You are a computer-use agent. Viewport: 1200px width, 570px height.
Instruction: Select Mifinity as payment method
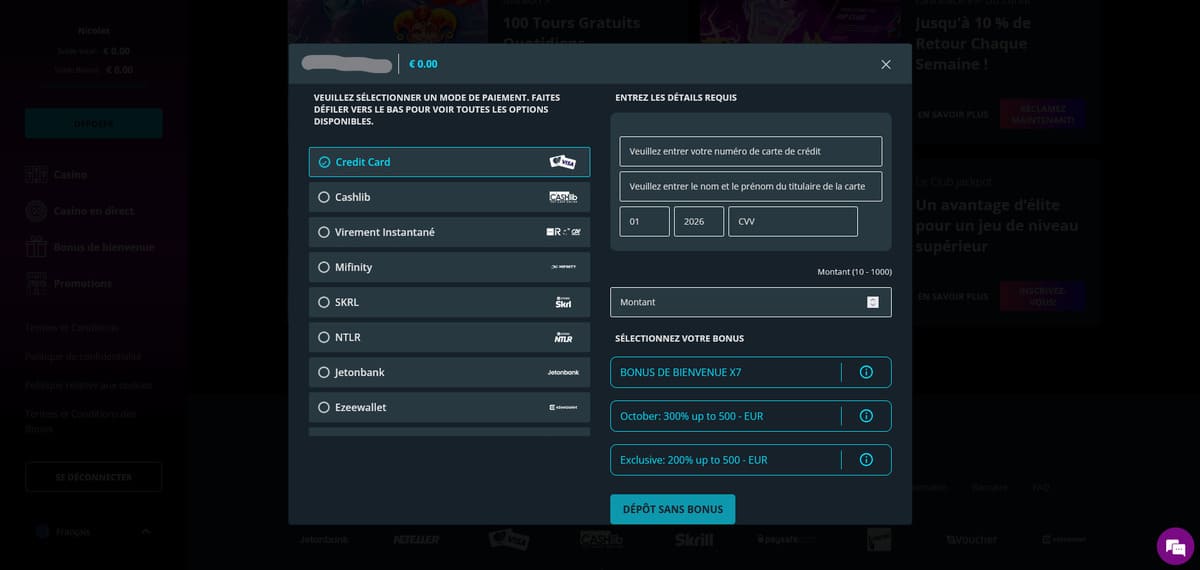tap(449, 267)
